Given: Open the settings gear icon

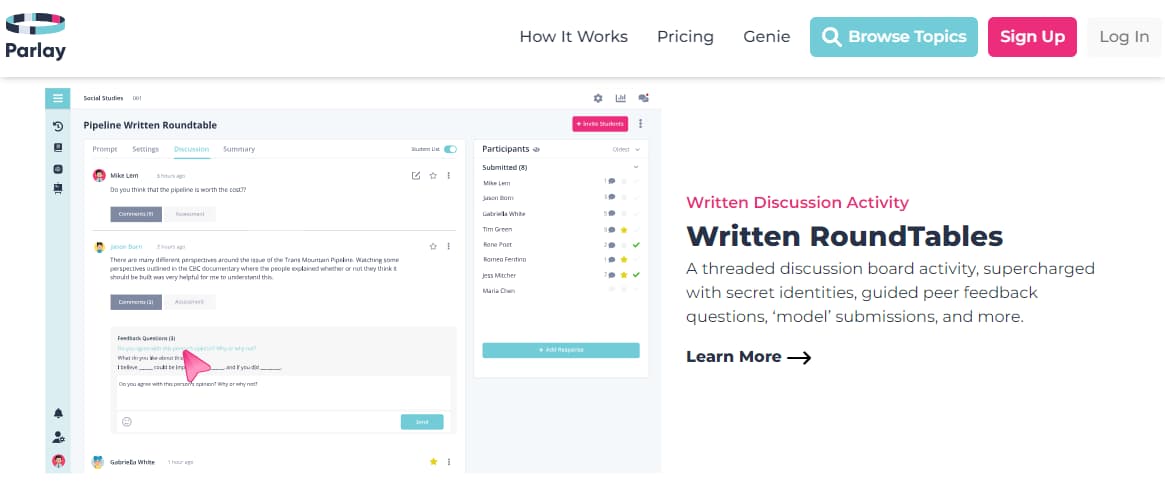Looking at the screenshot, I should tap(597, 98).
